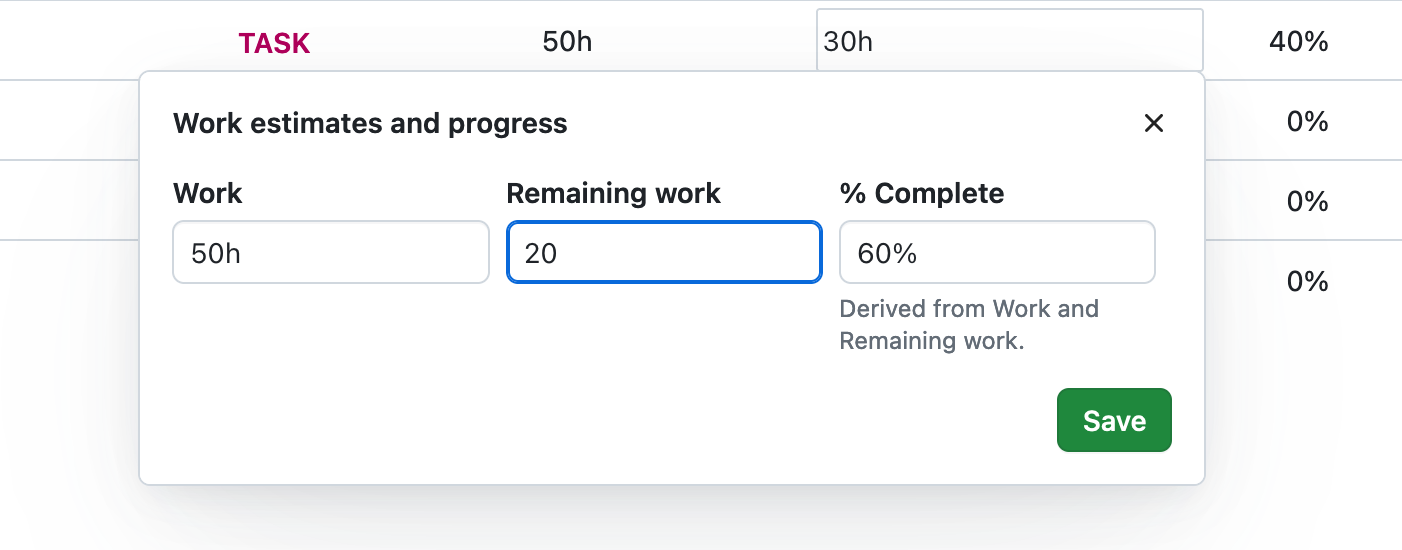Click the blank second table row beside the dialog

pos(68,121)
